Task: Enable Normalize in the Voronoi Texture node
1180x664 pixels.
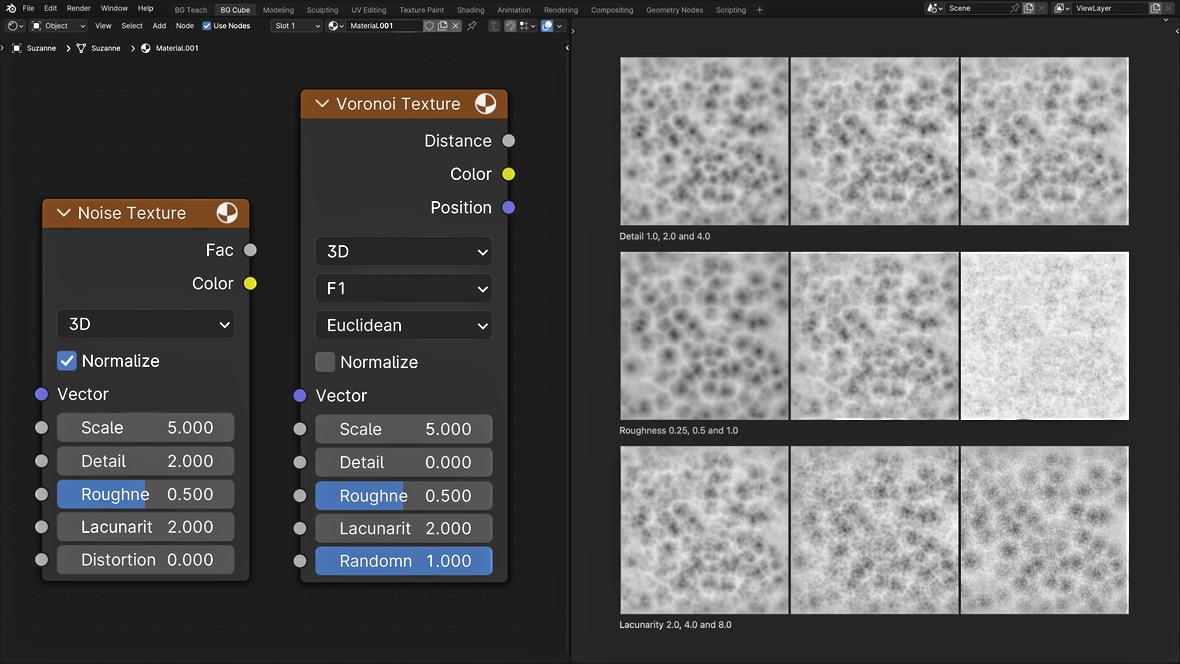Action: click(325, 362)
